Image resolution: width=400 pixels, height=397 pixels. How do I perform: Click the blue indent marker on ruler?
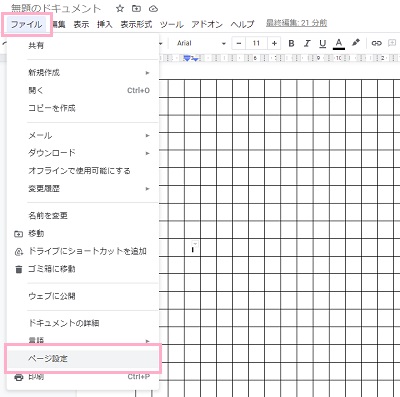[x=188, y=59]
